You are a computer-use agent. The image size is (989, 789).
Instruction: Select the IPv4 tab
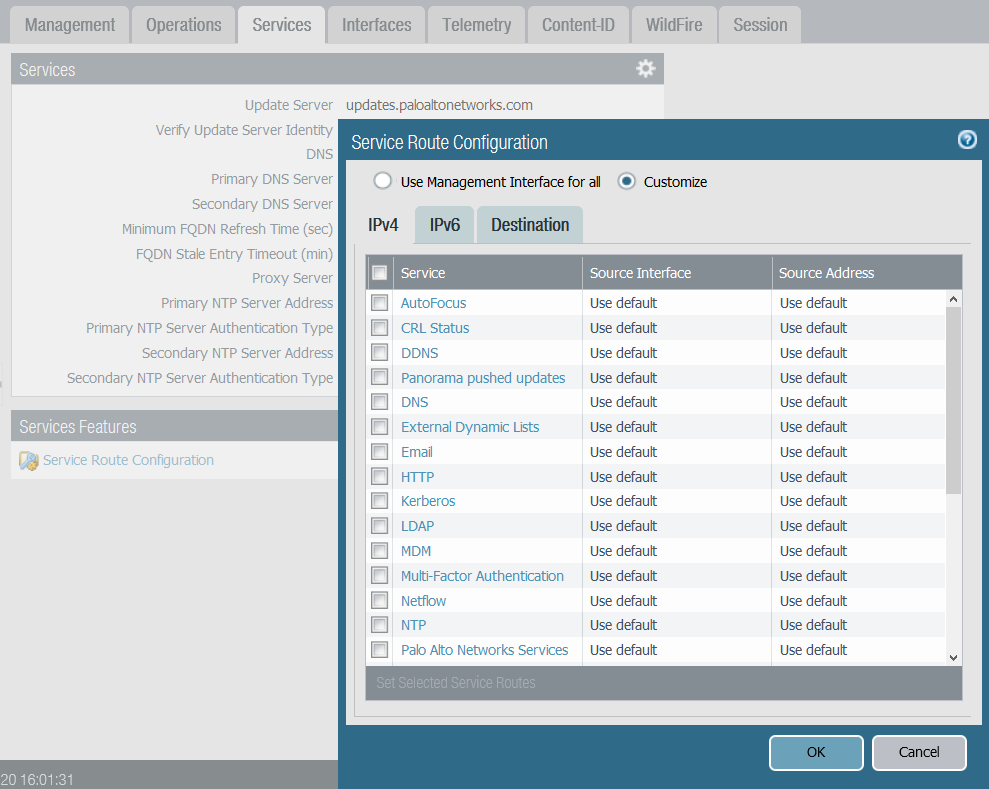click(x=383, y=225)
